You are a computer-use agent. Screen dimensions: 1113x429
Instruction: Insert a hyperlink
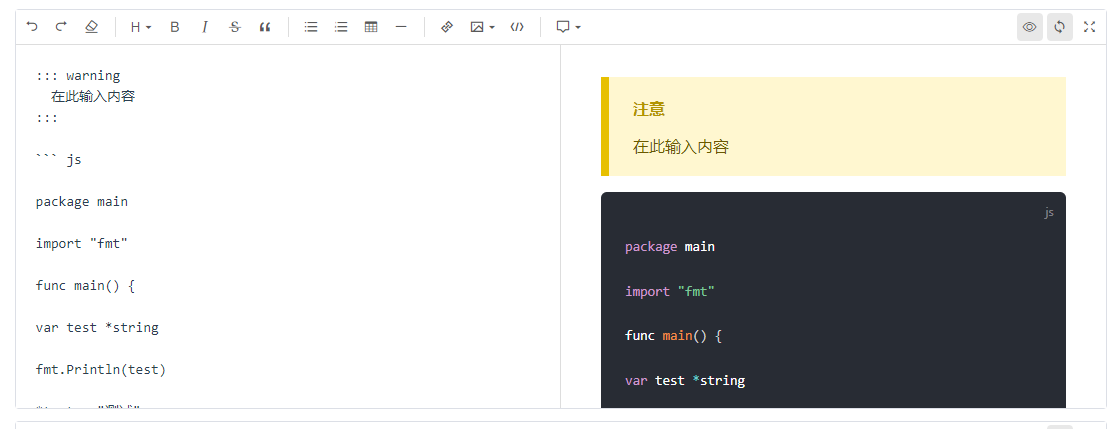[446, 27]
